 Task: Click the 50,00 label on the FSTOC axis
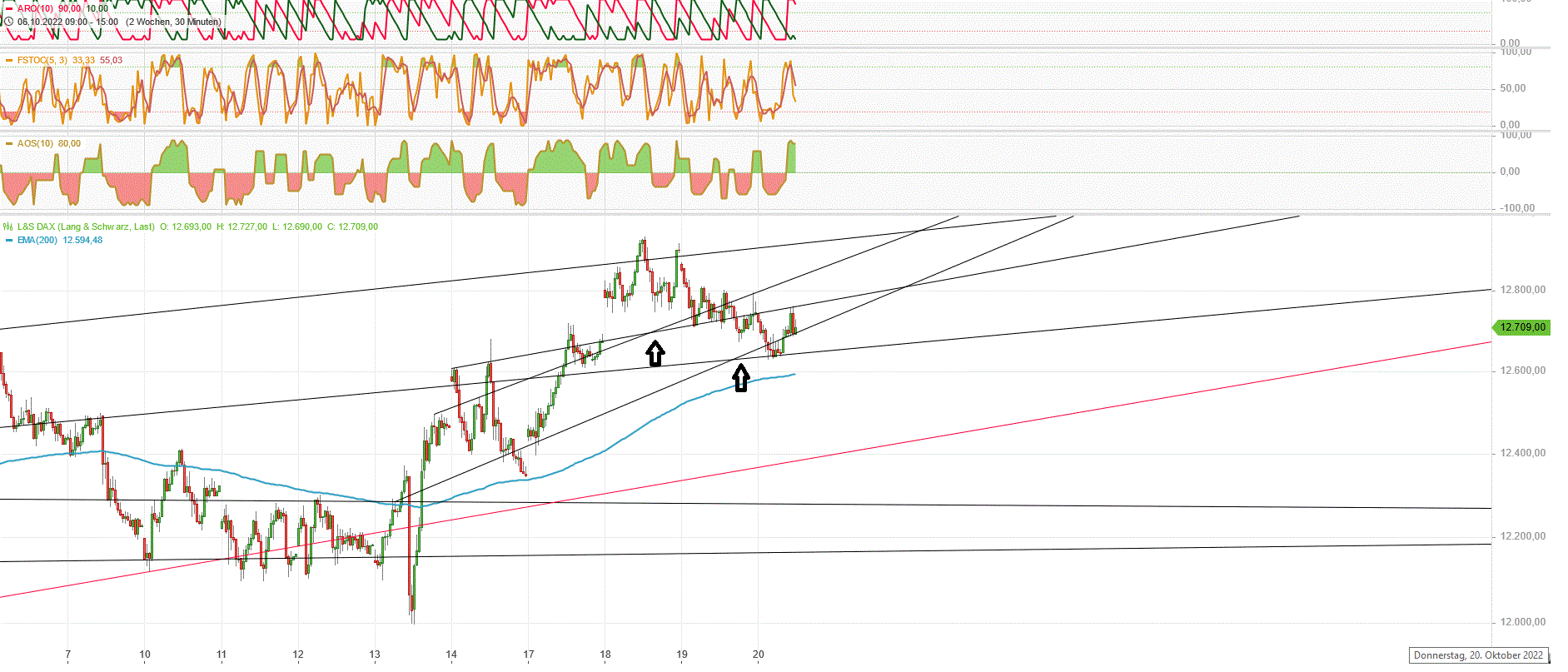click(x=1513, y=88)
